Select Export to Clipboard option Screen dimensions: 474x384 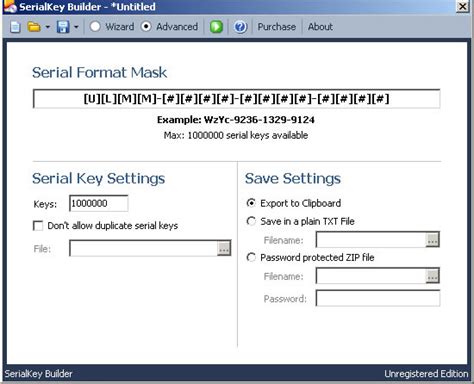click(251, 203)
